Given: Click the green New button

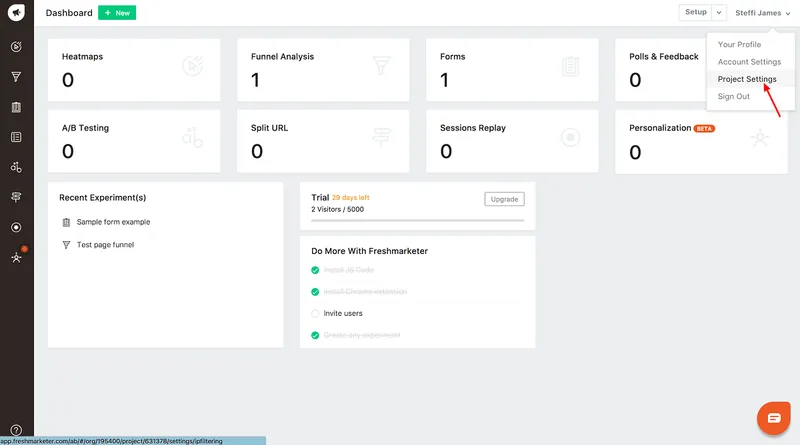Looking at the screenshot, I should coord(117,13).
